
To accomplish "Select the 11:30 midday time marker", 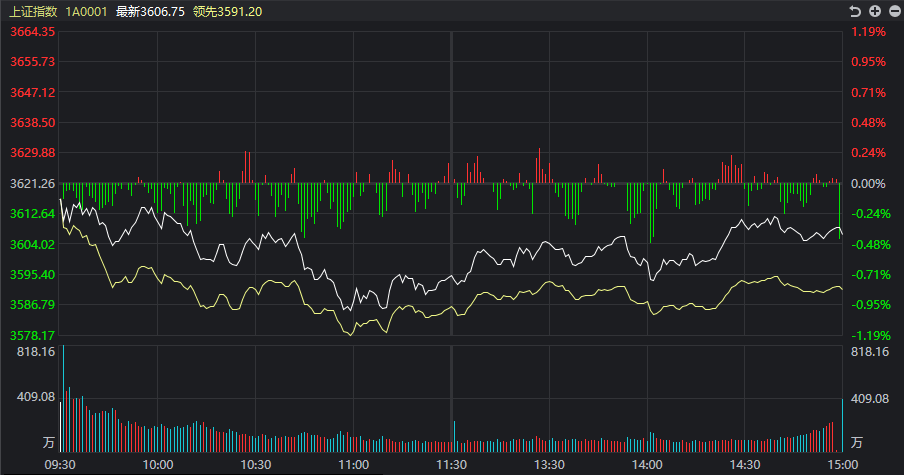I will tap(452, 465).
